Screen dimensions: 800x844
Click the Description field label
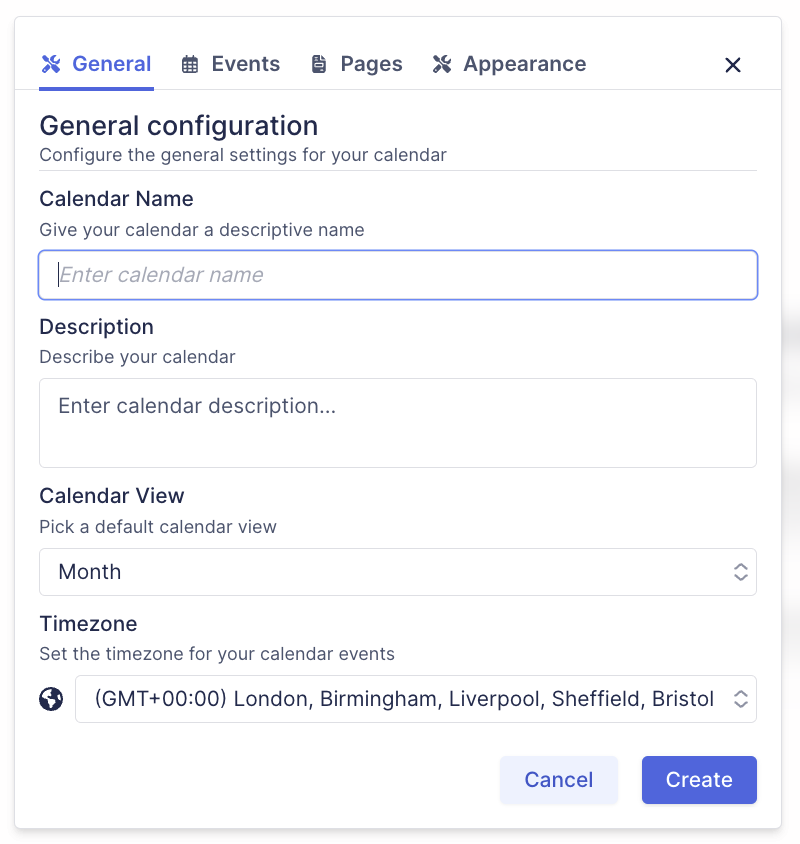pos(96,327)
